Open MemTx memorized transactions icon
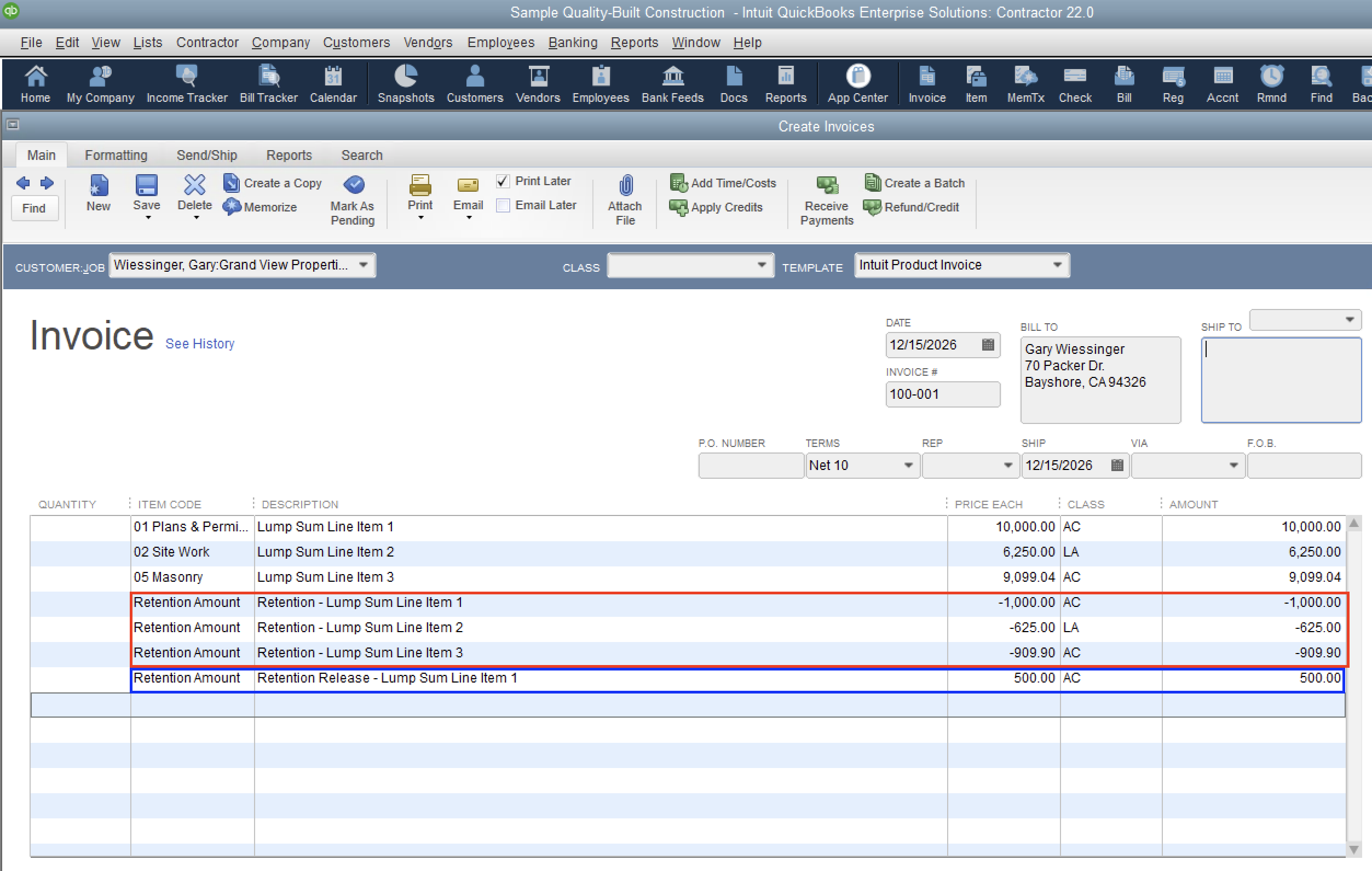The height and width of the screenshot is (871, 1372). point(1025,84)
